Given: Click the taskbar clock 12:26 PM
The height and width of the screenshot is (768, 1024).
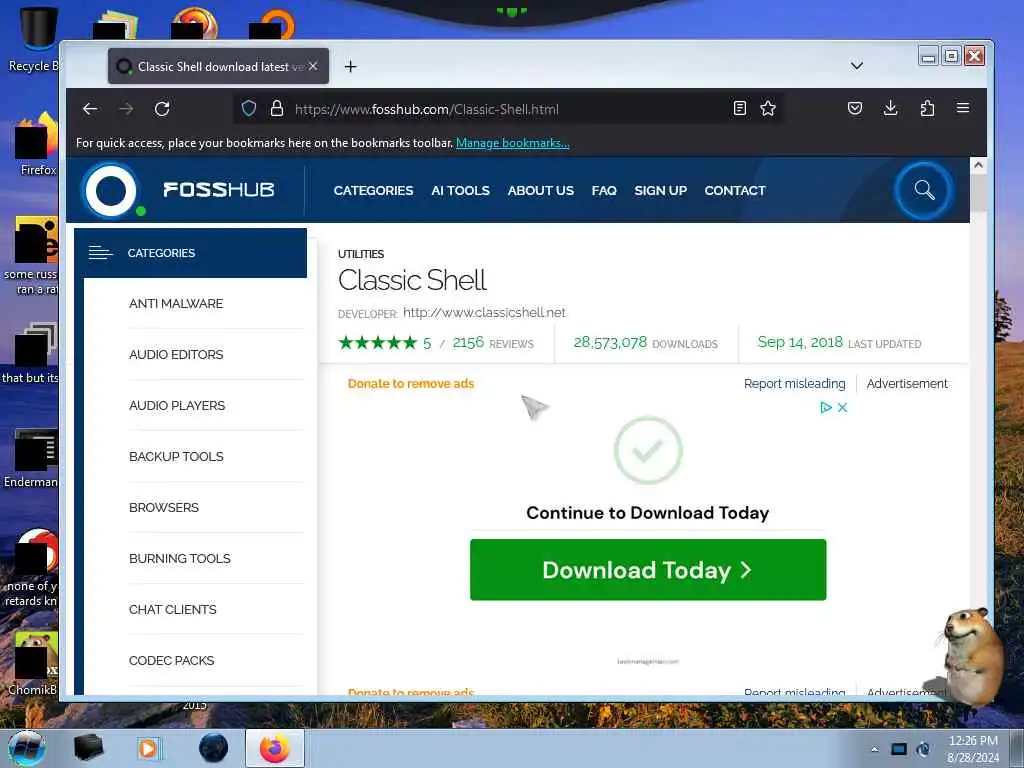Looking at the screenshot, I should point(973,741).
